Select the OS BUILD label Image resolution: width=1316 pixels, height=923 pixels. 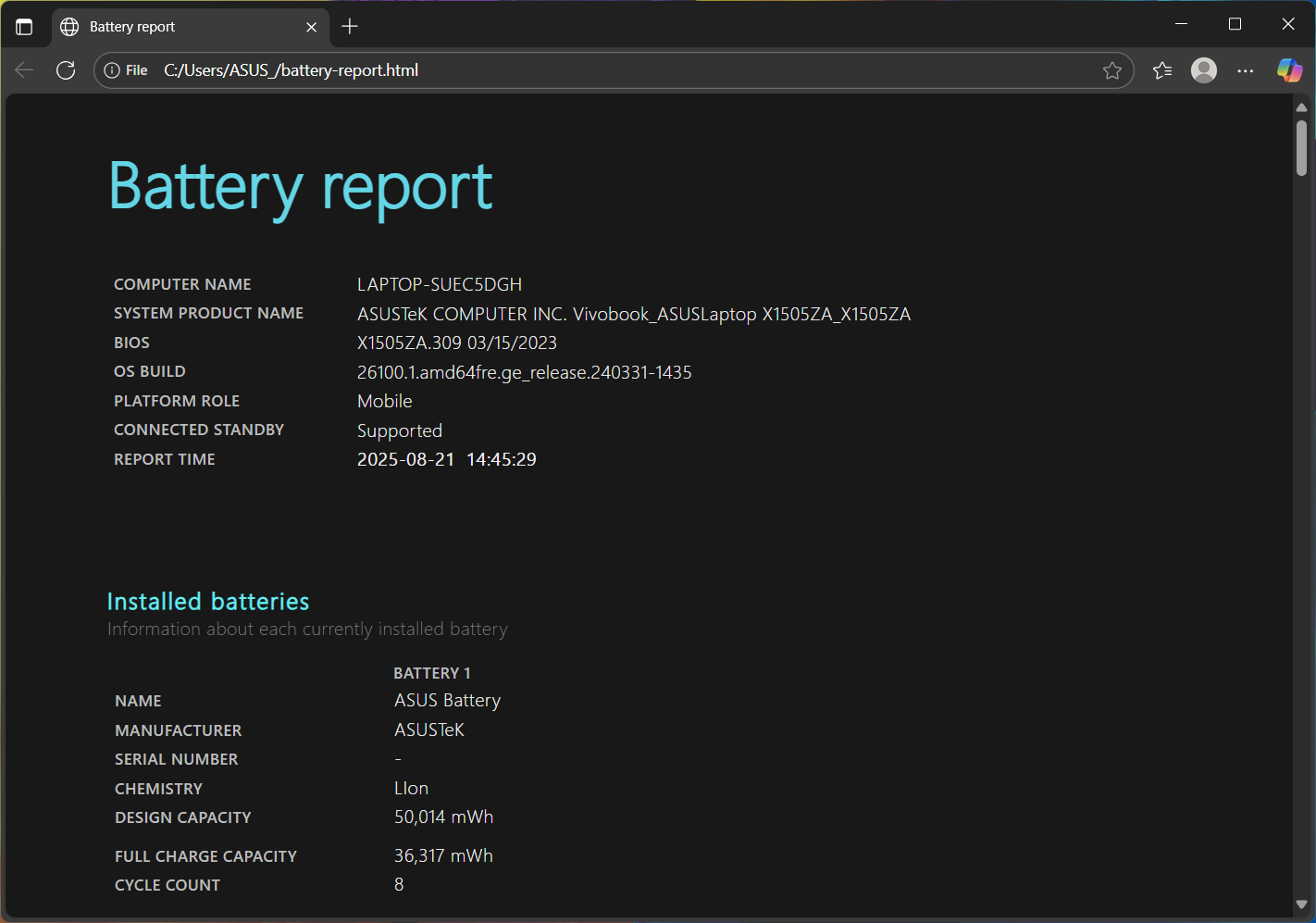[x=150, y=371]
